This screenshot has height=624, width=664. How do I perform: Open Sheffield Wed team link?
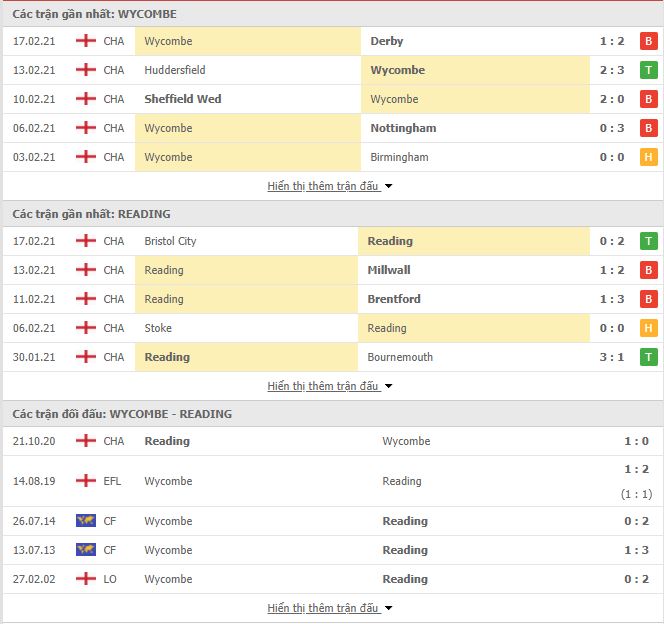pyautogui.click(x=183, y=99)
